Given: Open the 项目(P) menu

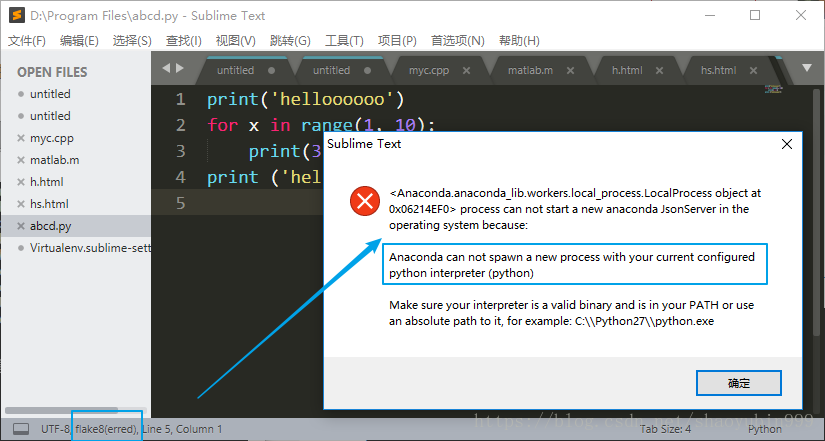Looking at the screenshot, I should [x=397, y=41].
